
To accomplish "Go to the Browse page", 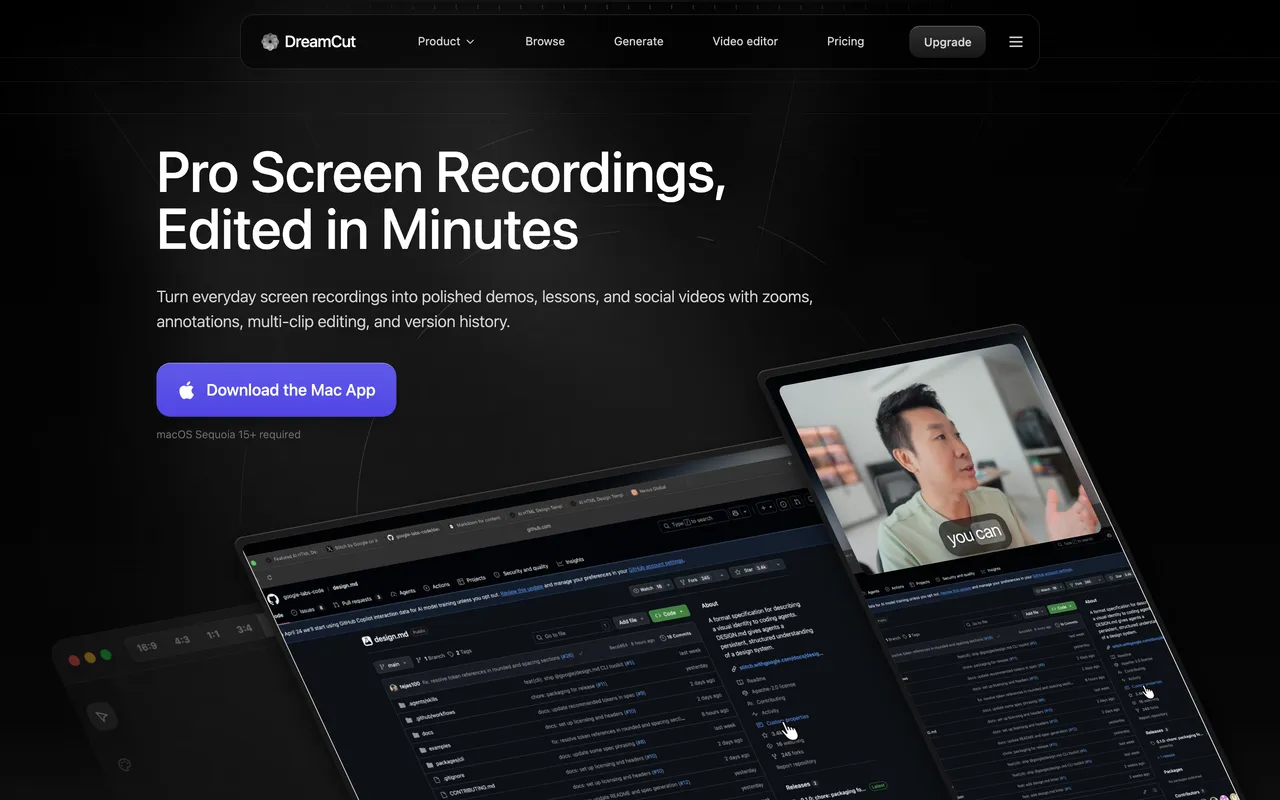I will tap(545, 42).
